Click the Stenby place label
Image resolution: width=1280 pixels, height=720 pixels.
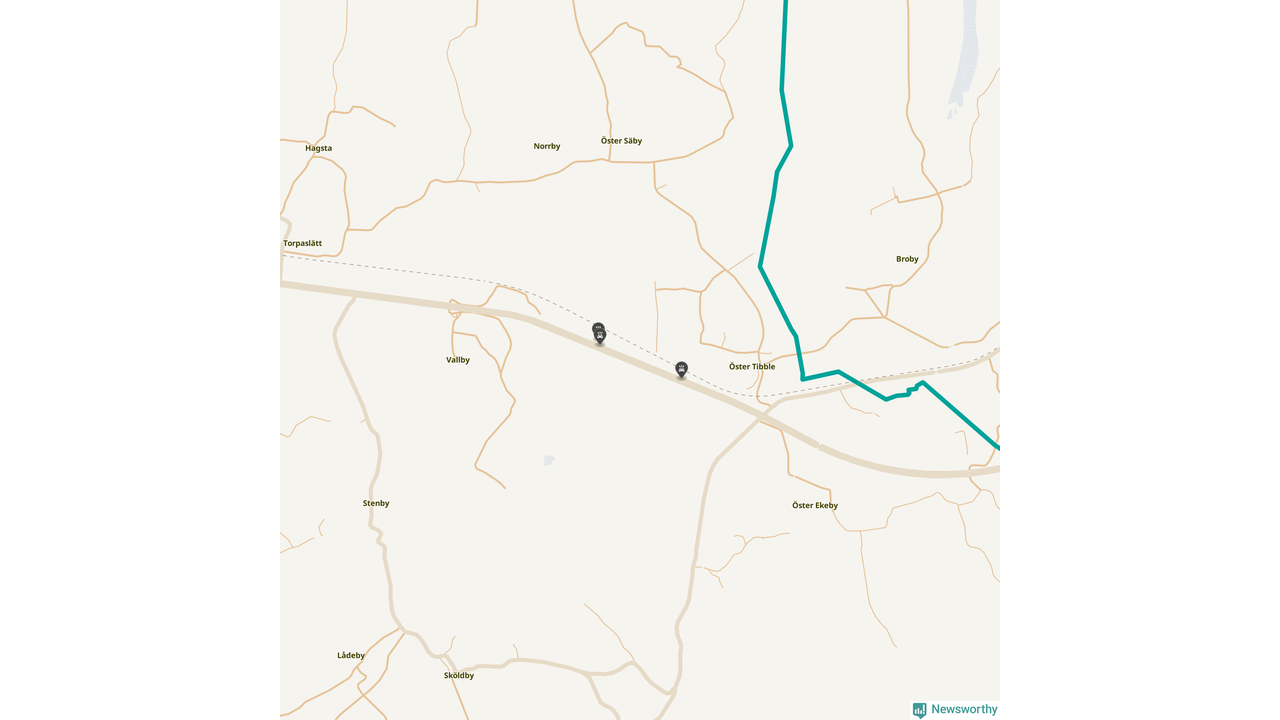click(376, 503)
